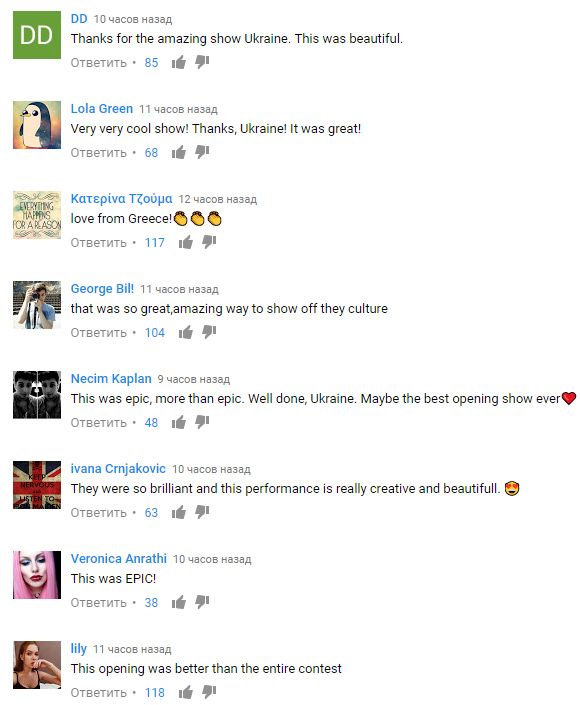Open Lola Green's channel name link
This screenshot has height=705, width=580.
tap(102, 109)
